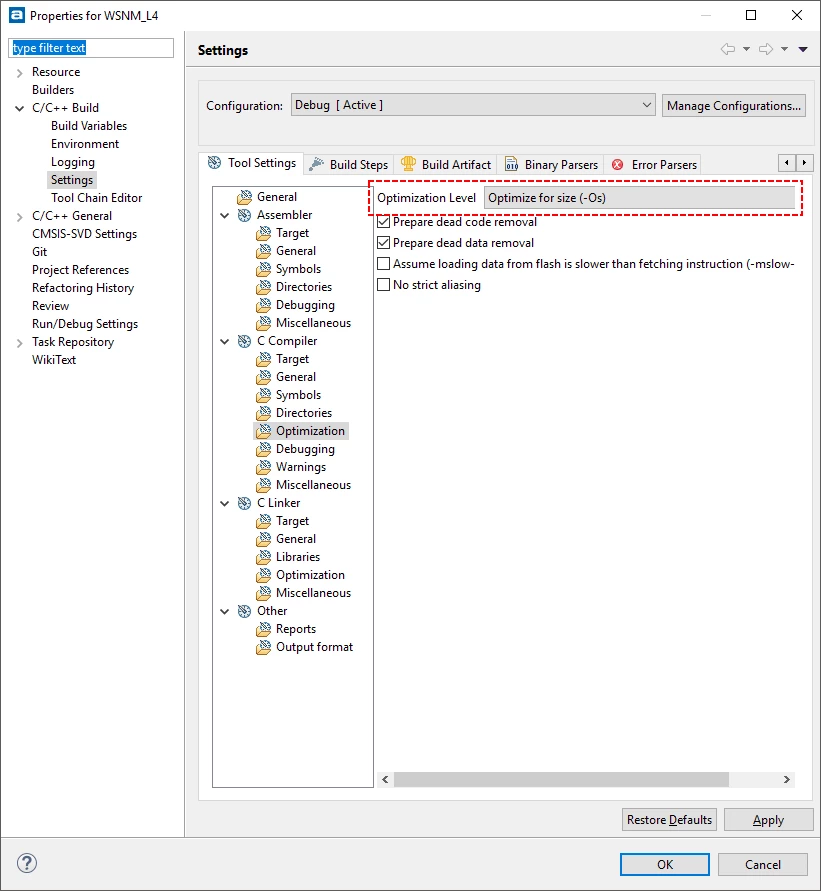The image size is (821, 891).
Task: Click the Error Parsers red X icon
Action: [x=618, y=165]
